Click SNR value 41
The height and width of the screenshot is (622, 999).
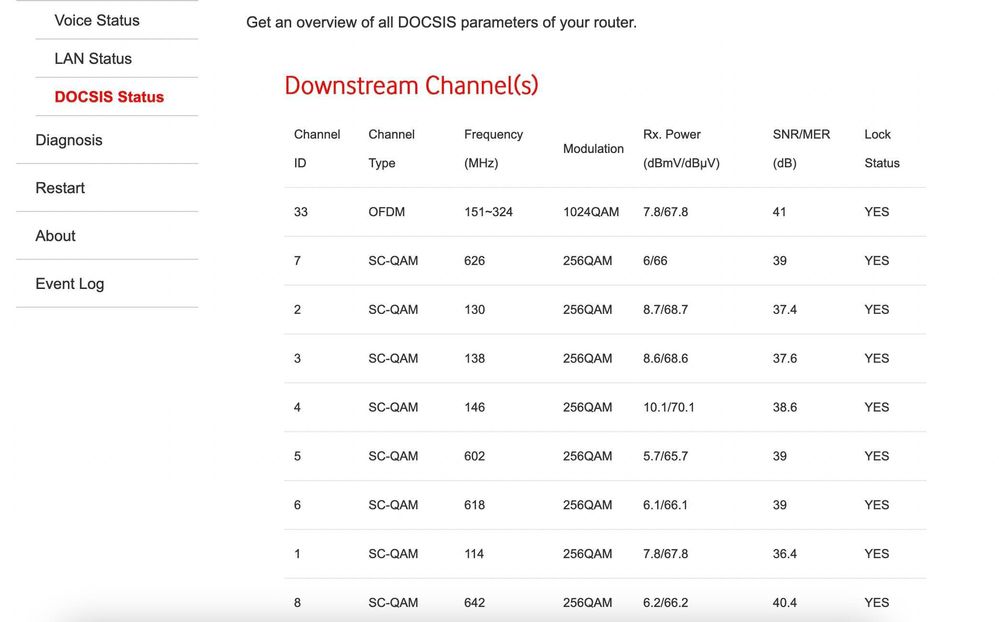click(779, 212)
